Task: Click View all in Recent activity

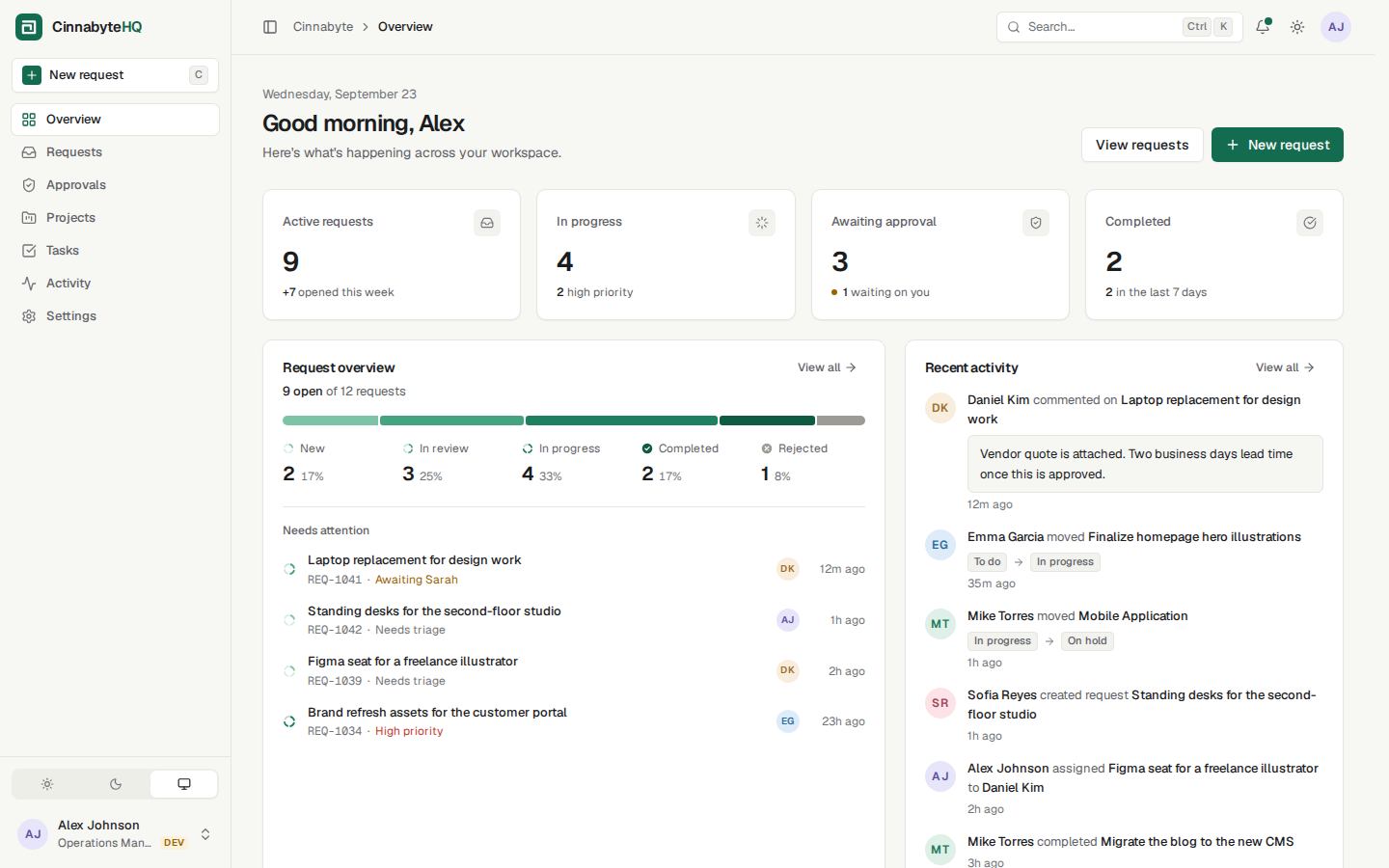Action: 1285,367
